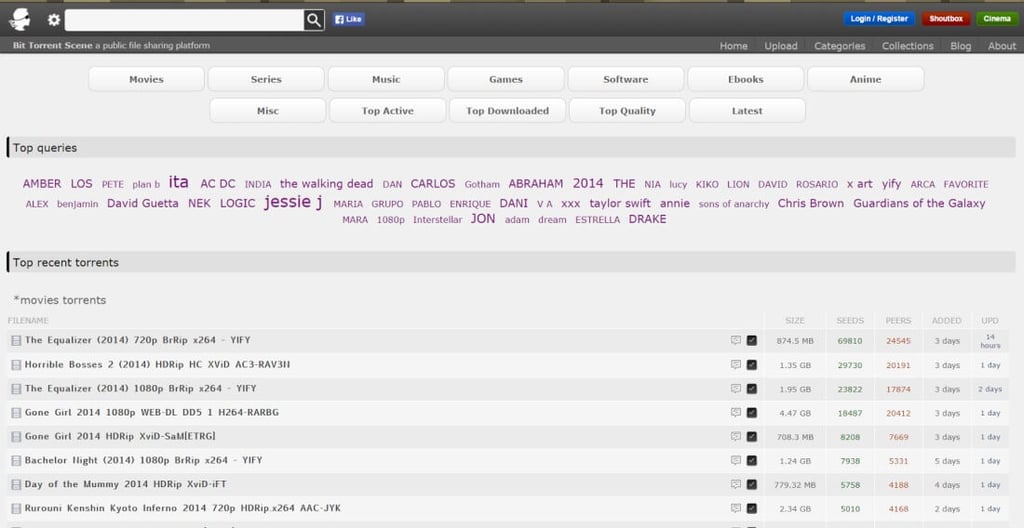Click the Bit Torrent Scene logo icon
This screenshot has width=1024, height=528.
pyautogui.click(x=20, y=20)
